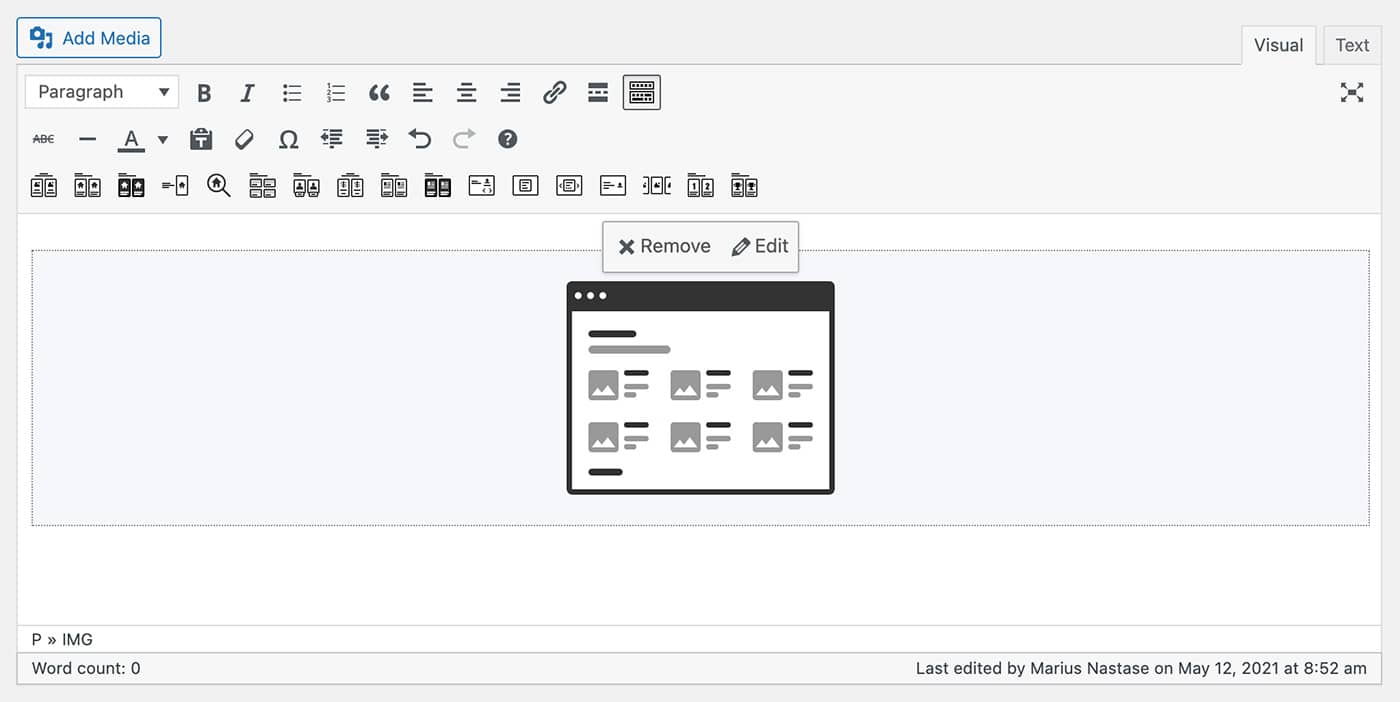The height and width of the screenshot is (702, 1400).
Task: Open keyboard shortcuts help icon
Action: pyautogui.click(x=508, y=139)
